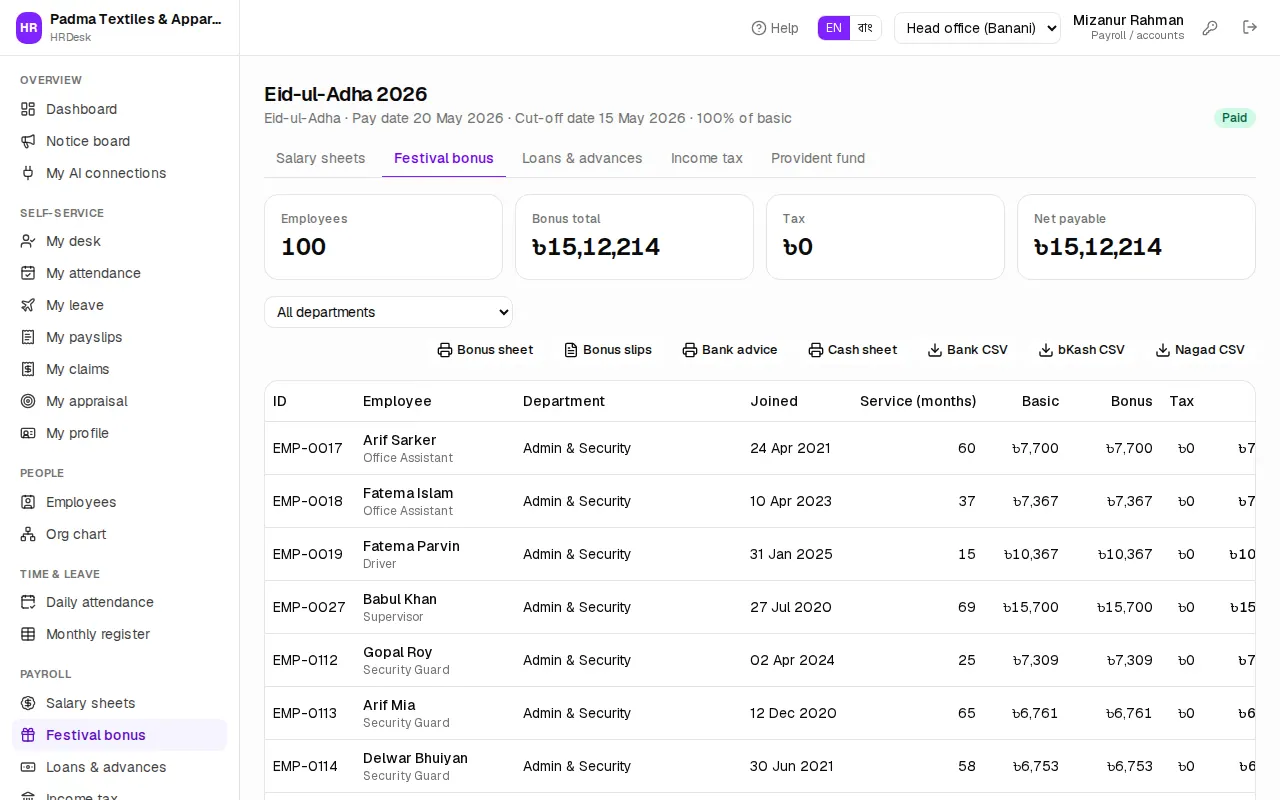1280x800 pixels.
Task: Click the My claims receipt icon
Action: tap(28, 369)
